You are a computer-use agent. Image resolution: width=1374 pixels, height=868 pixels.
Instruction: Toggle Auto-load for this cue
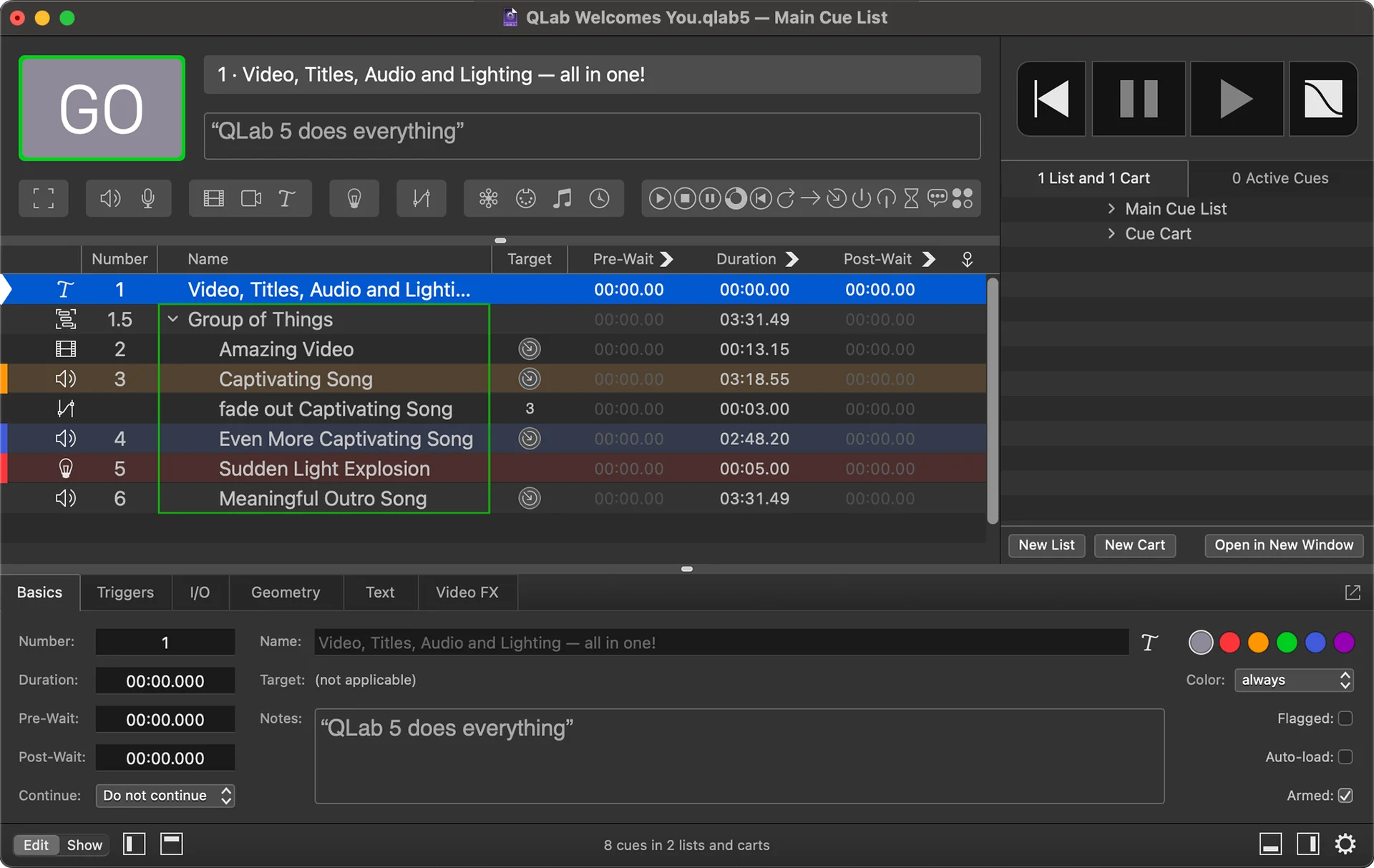1345,757
